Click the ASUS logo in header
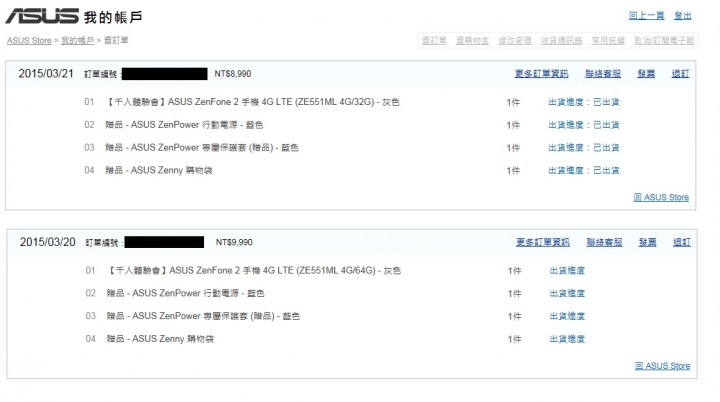The image size is (720, 402). [42, 16]
